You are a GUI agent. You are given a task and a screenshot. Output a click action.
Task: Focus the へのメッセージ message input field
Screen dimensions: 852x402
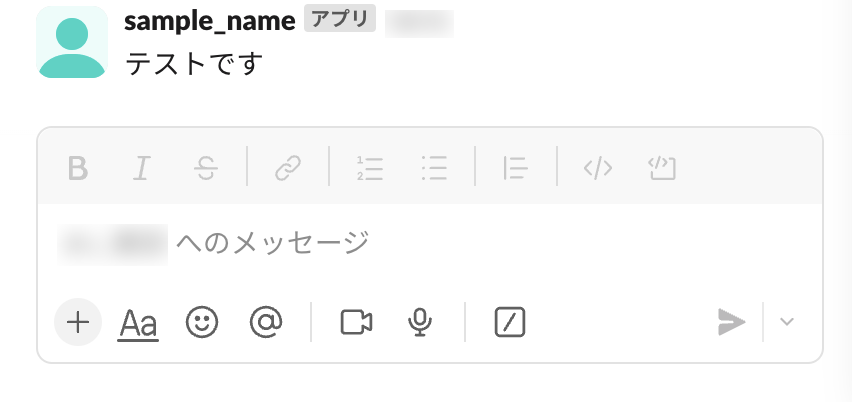(x=430, y=244)
